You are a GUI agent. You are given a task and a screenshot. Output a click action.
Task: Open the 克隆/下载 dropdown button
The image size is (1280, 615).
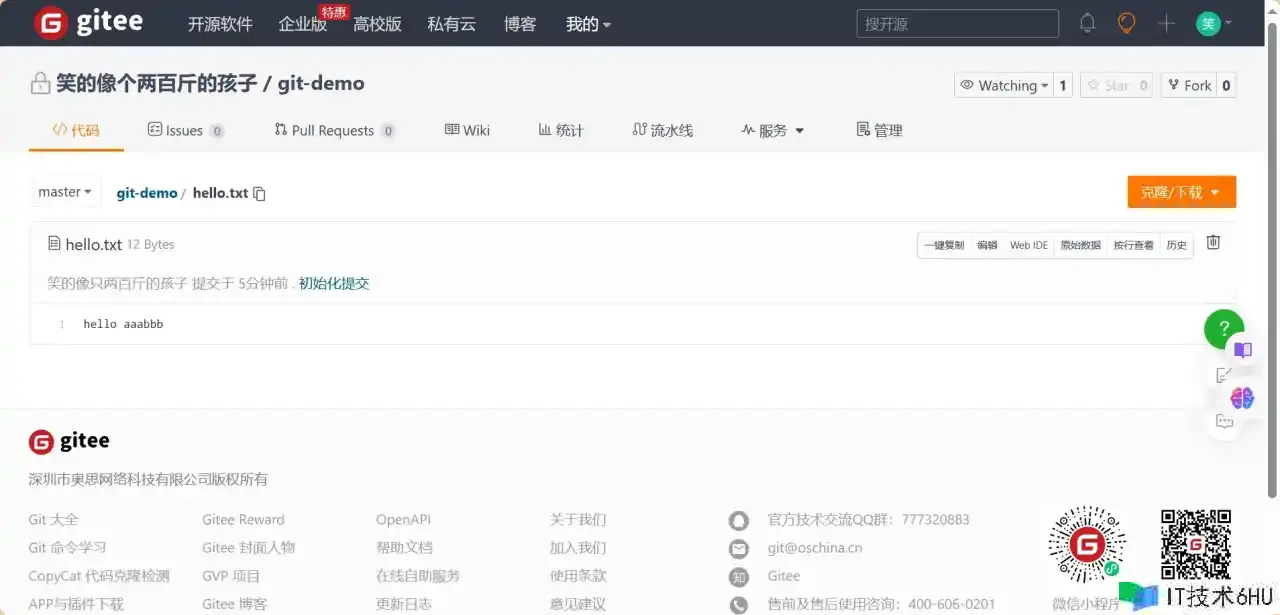pyautogui.click(x=1181, y=192)
